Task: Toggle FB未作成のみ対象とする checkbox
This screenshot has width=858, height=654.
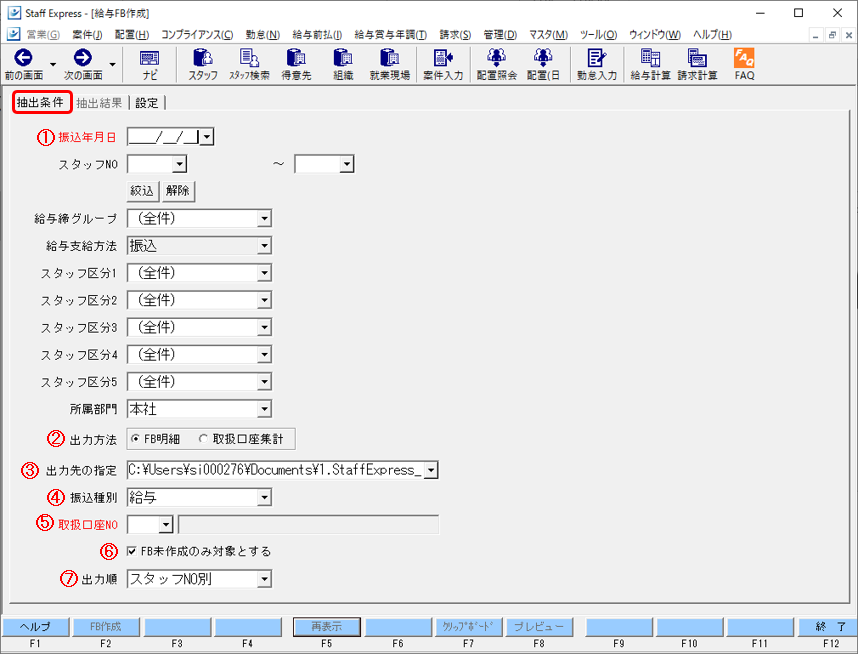Action: pos(131,551)
